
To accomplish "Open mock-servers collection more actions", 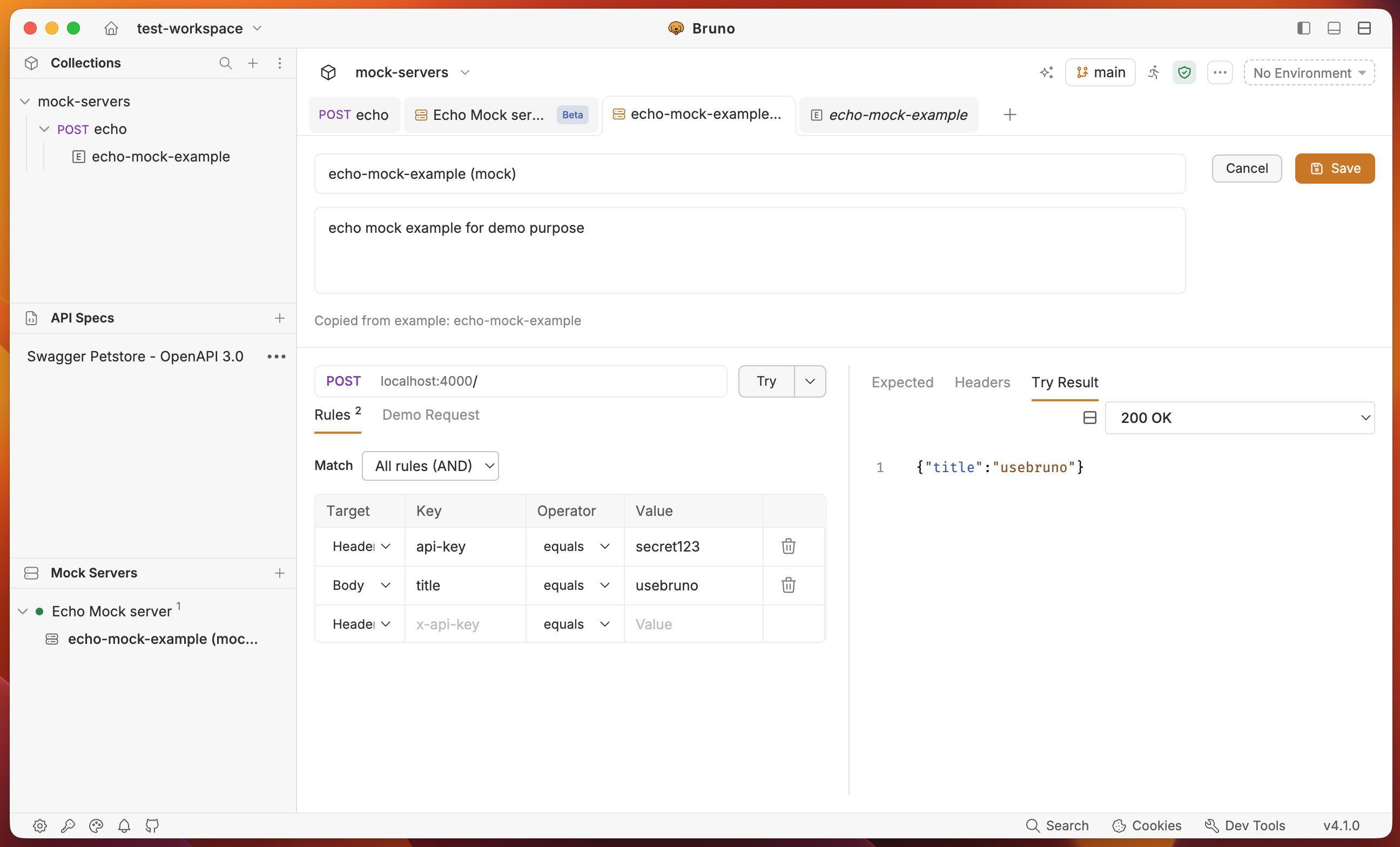I will [1220, 73].
